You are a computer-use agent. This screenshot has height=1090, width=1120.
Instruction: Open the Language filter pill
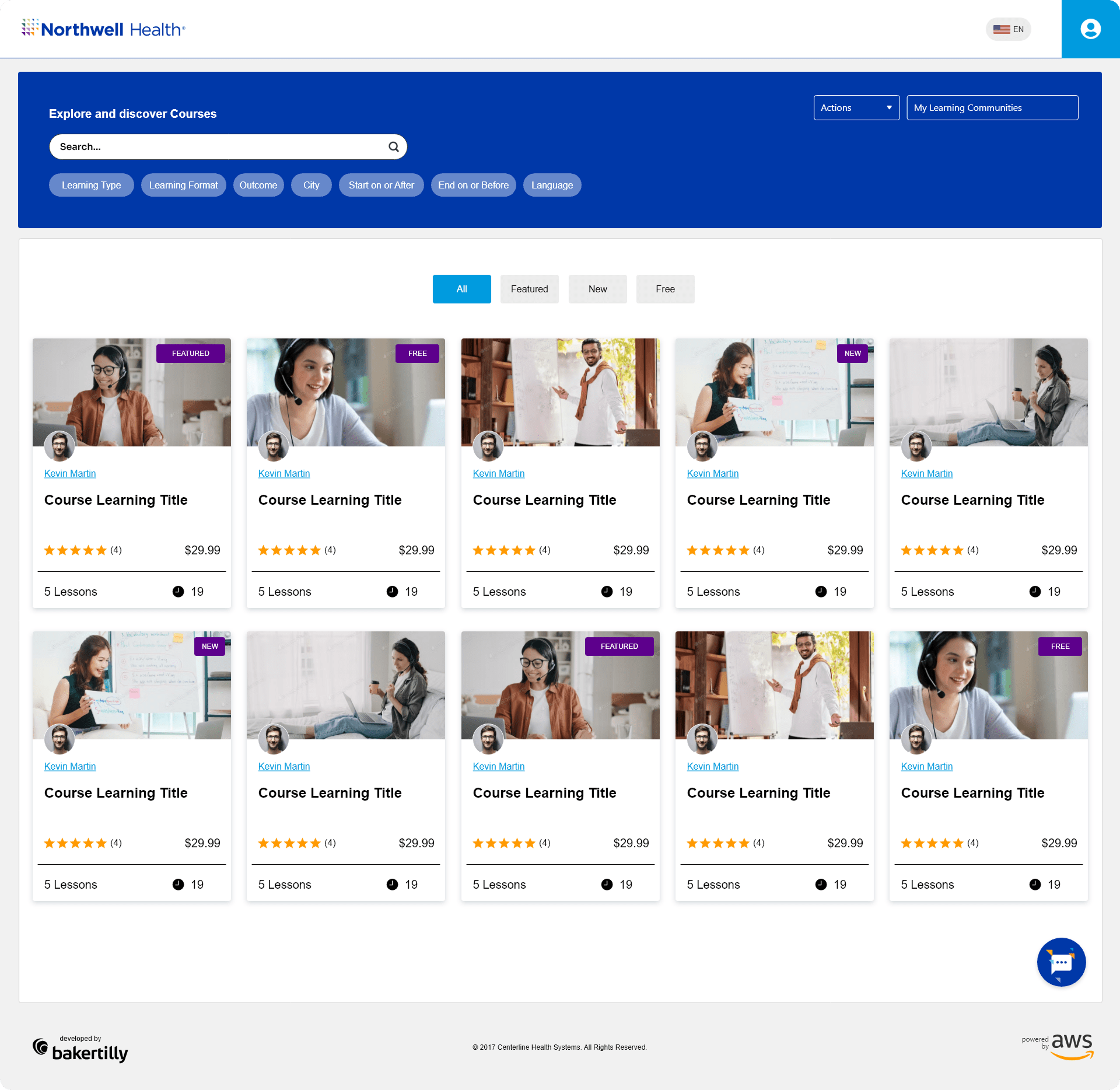pos(552,185)
